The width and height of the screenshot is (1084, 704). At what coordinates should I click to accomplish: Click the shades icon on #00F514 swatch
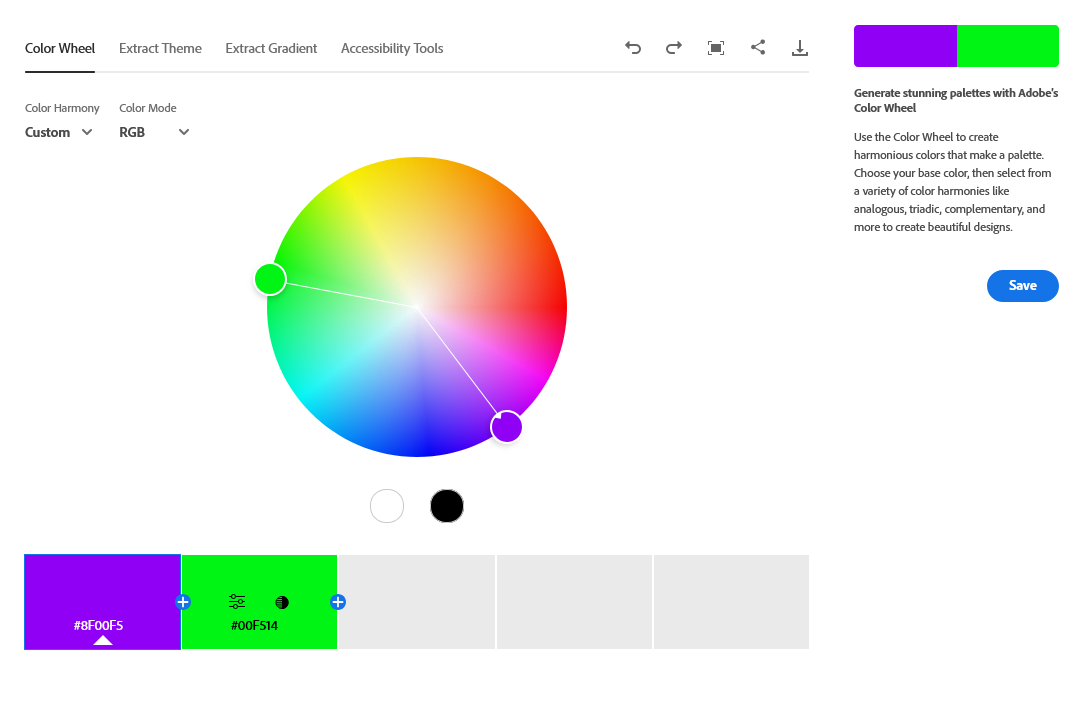[282, 602]
